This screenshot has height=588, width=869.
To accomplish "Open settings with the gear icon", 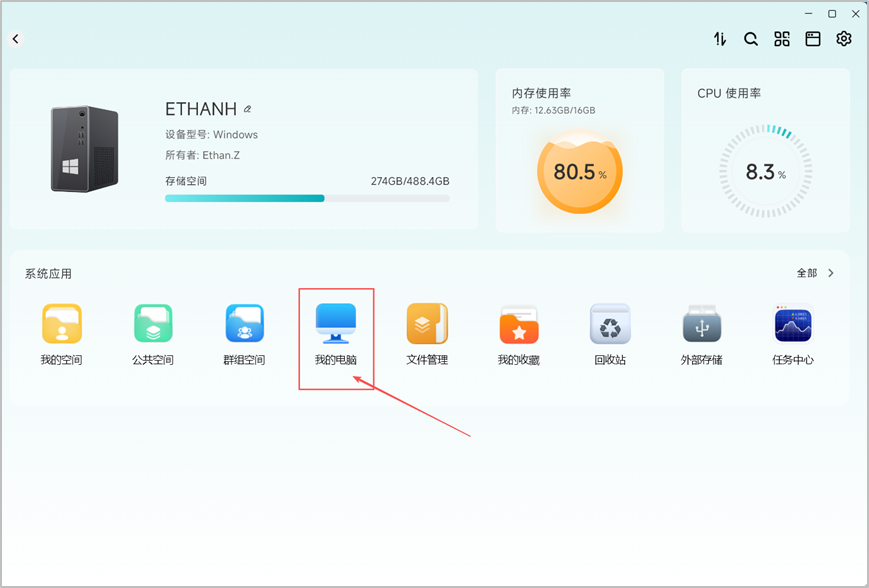I will tap(844, 39).
